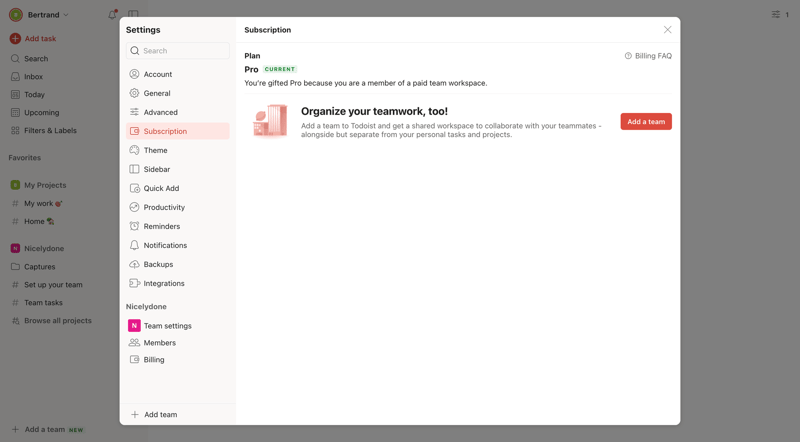The height and width of the screenshot is (442, 800).
Task: Open Integrations settings
Action: pos(178,283)
